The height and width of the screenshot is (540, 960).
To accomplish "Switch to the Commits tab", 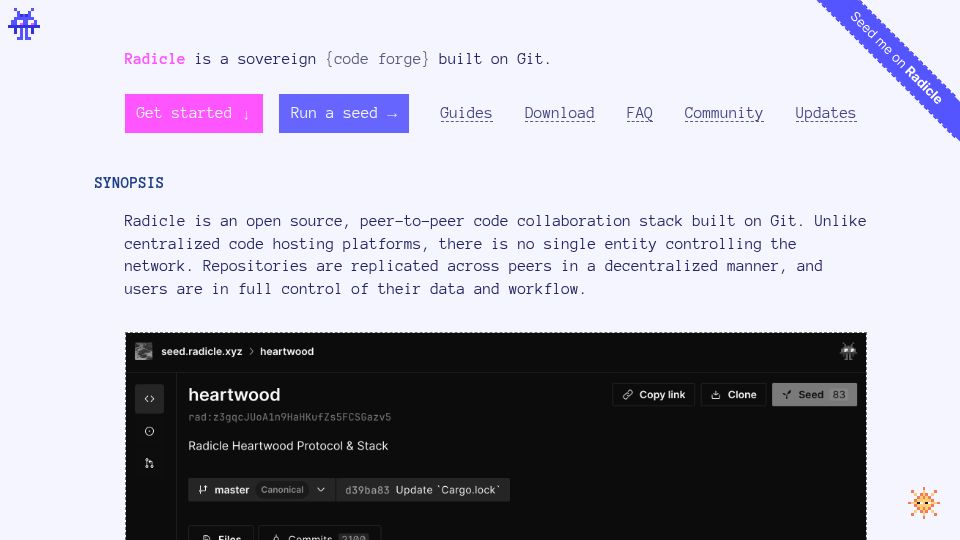I will click(x=320, y=534).
